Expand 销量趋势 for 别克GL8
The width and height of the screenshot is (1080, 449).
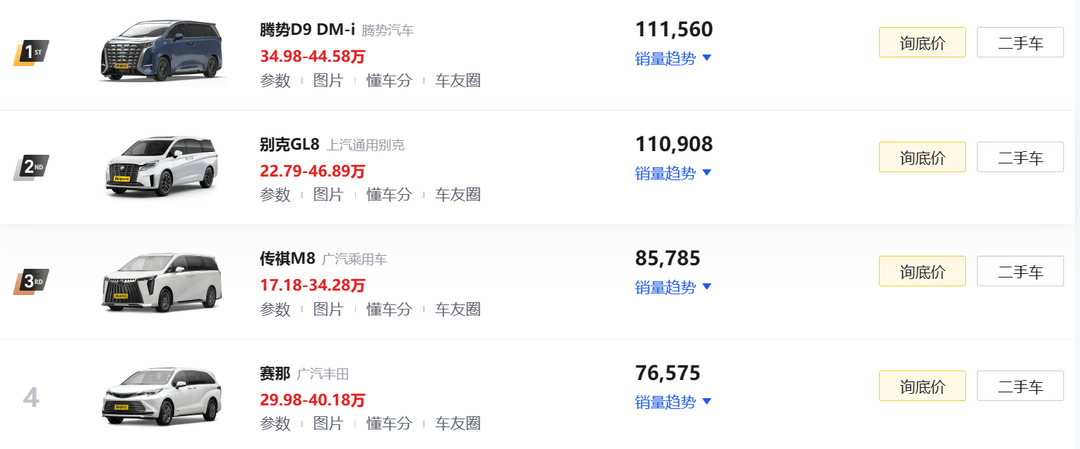673,173
